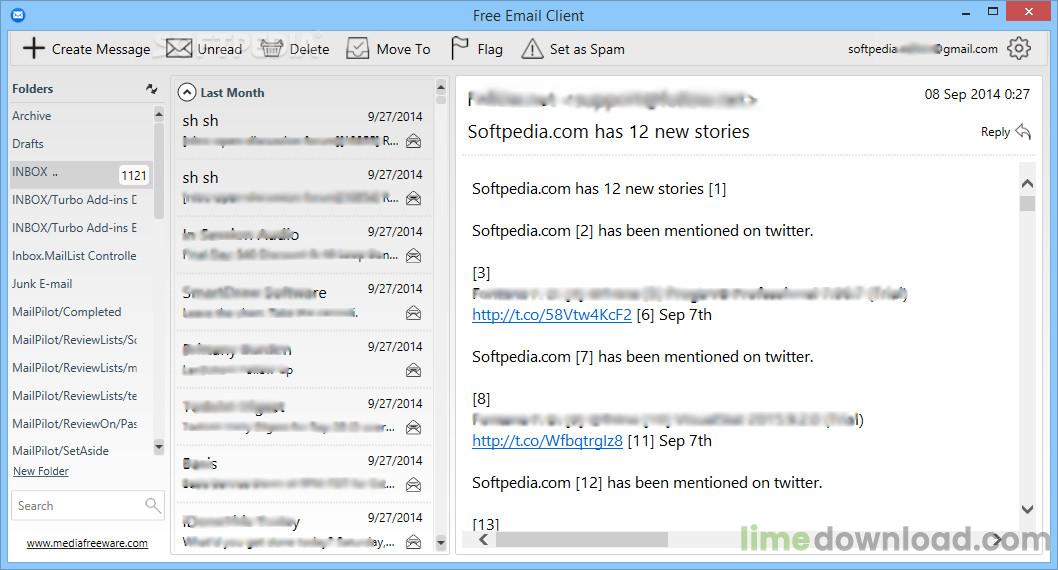Click the search magnifier icon
This screenshot has height=570, width=1058.
(x=152, y=505)
